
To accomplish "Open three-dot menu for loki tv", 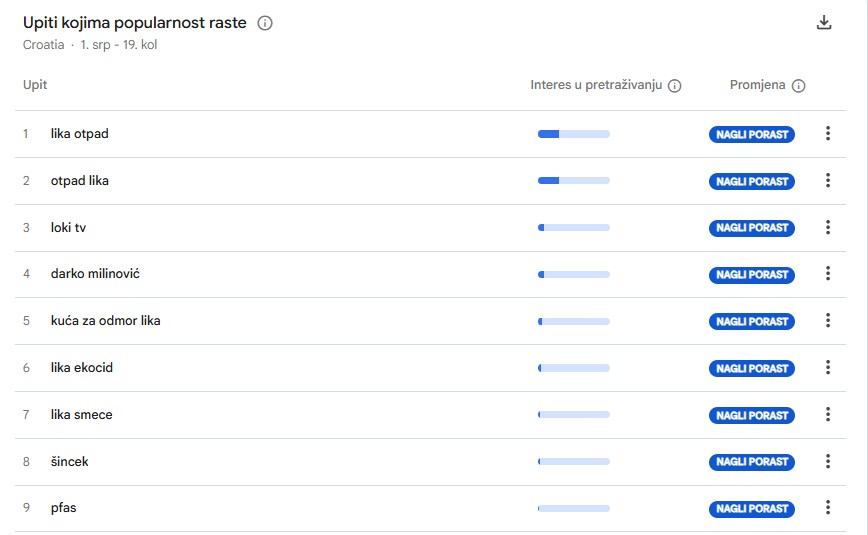I will point(828,227).
